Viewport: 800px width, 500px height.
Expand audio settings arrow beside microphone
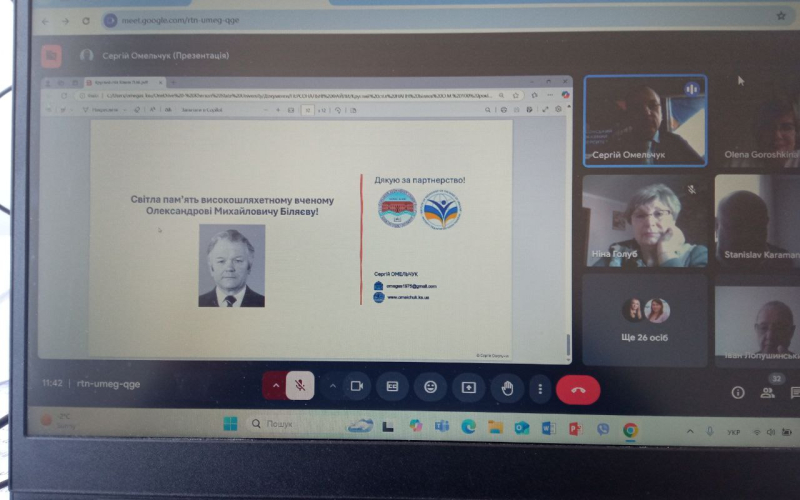tap(274, 386)
